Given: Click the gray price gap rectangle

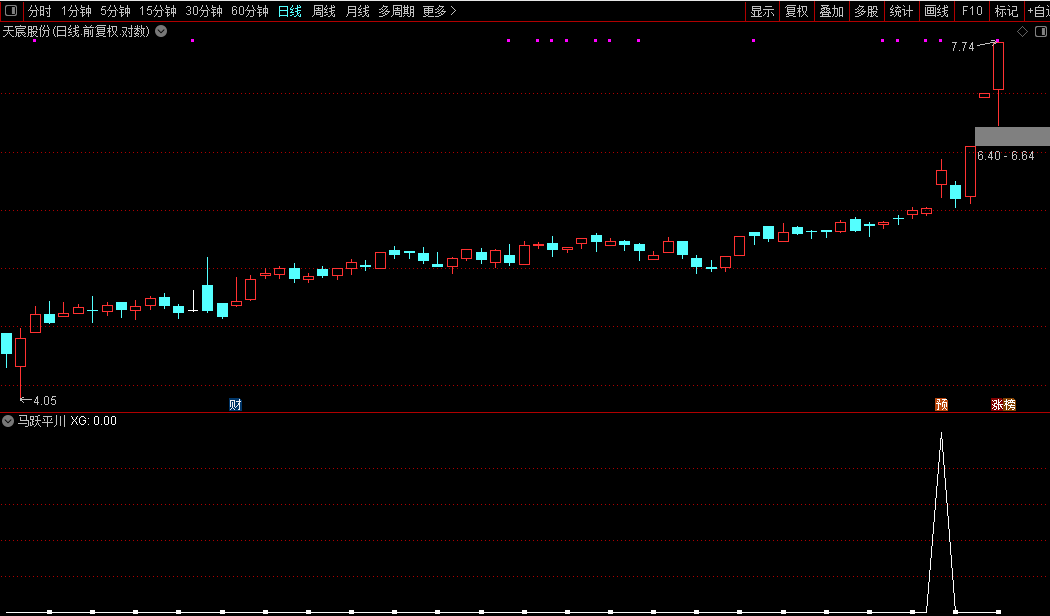Looking at the screenshot, I should [1012, 136].
